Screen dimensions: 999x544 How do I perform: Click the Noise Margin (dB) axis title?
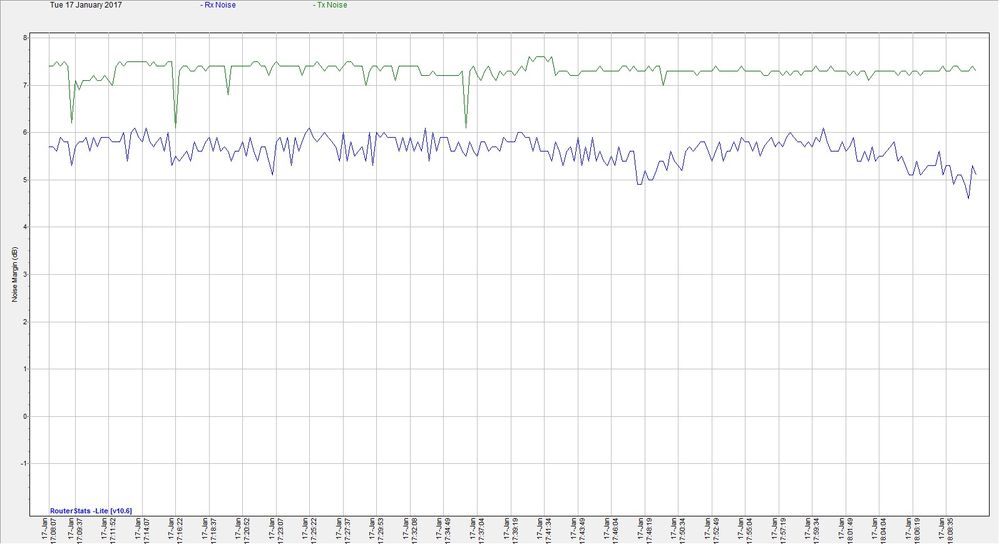click(x=15, y=275)
